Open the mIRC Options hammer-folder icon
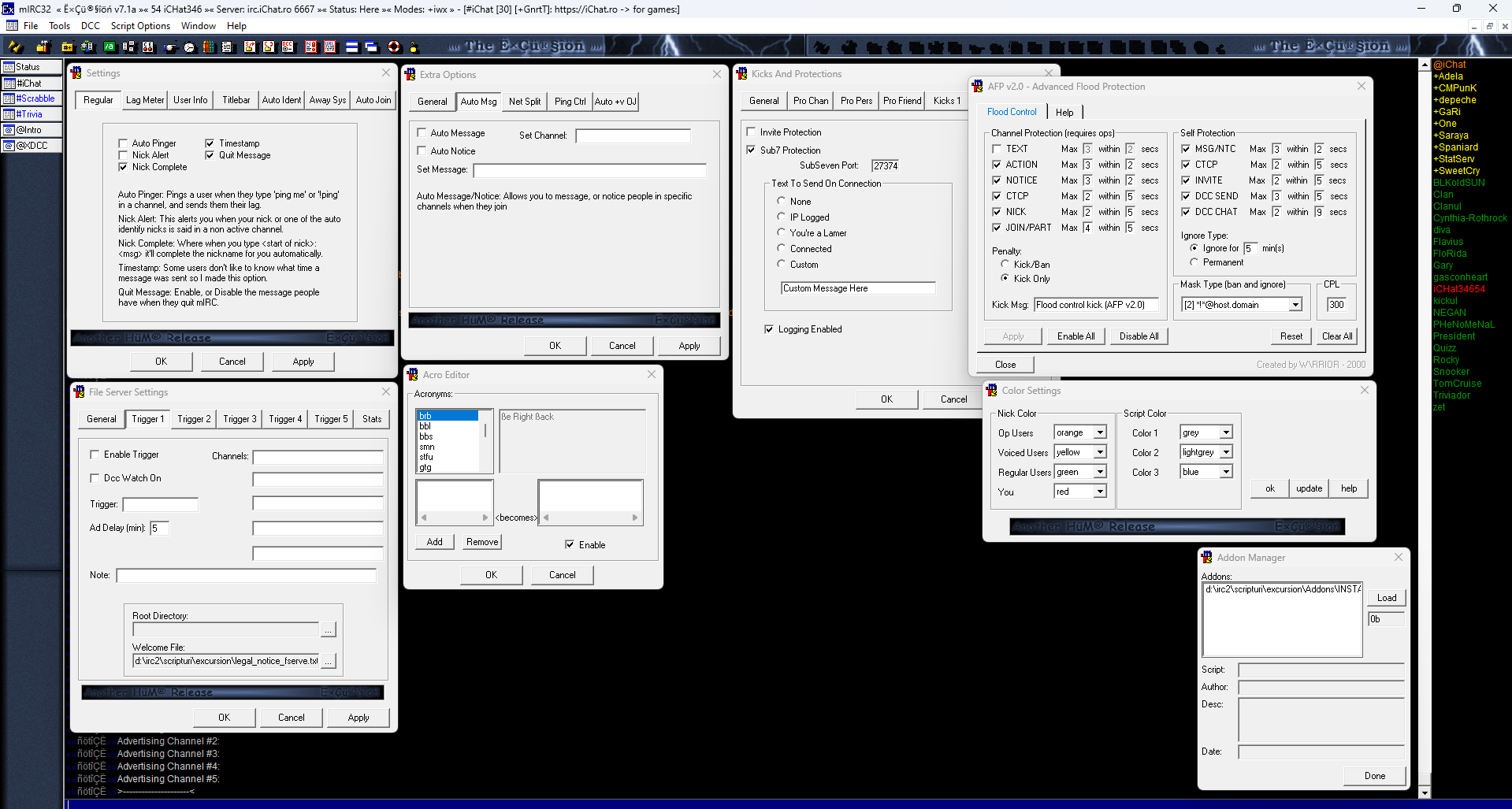The image size is (1512, 809). [43, 46]
